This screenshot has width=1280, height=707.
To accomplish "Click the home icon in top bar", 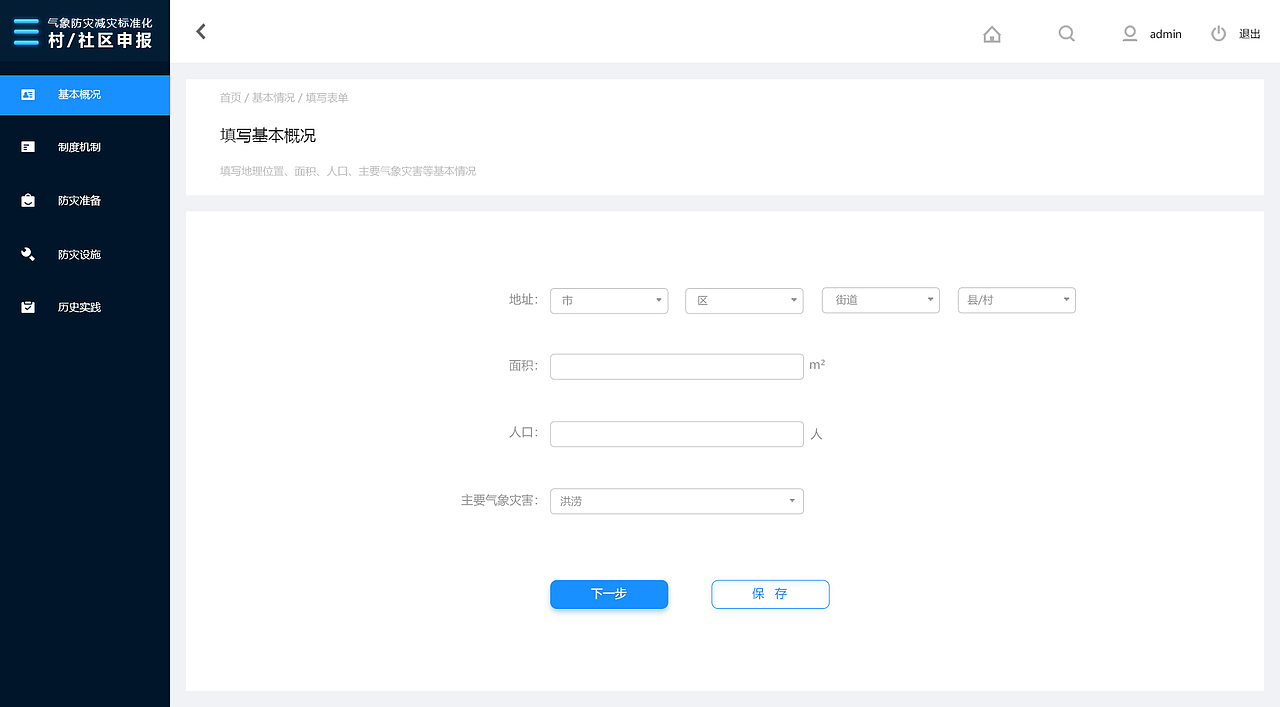I will click(992, 33).
